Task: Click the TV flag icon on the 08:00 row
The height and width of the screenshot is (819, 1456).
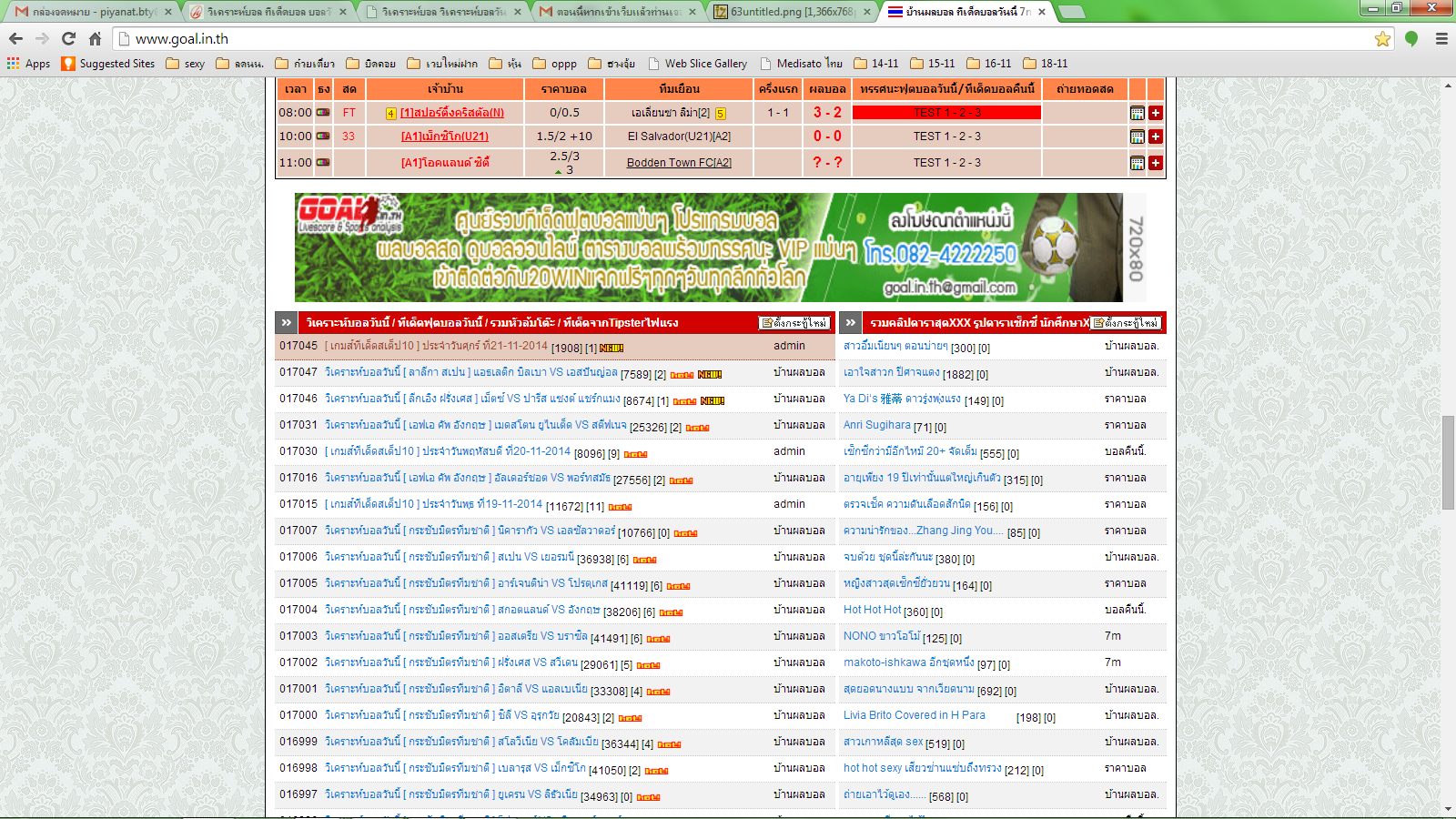Action: 323,112
